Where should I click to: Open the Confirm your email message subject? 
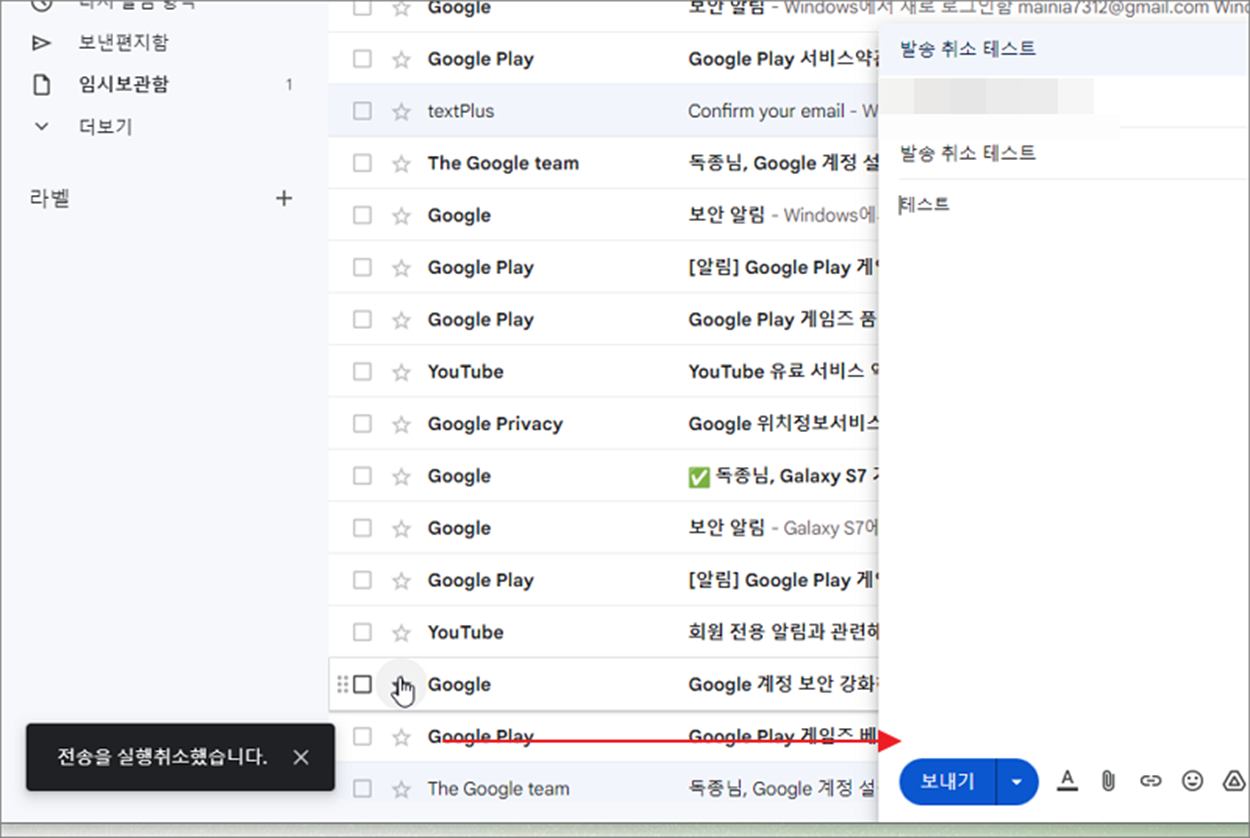coord(765,111)
